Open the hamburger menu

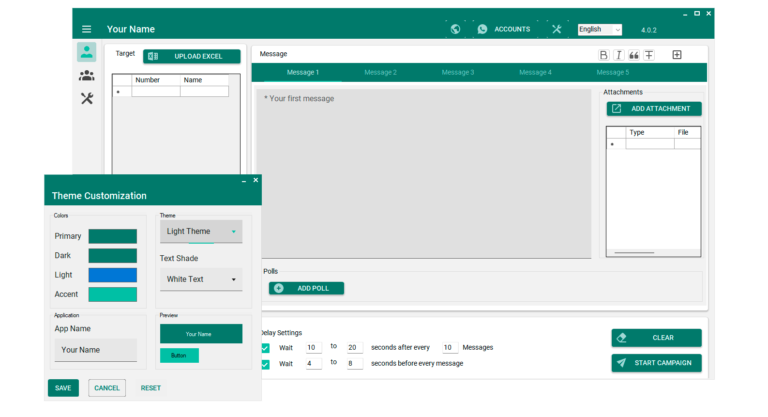click(87, 29)
